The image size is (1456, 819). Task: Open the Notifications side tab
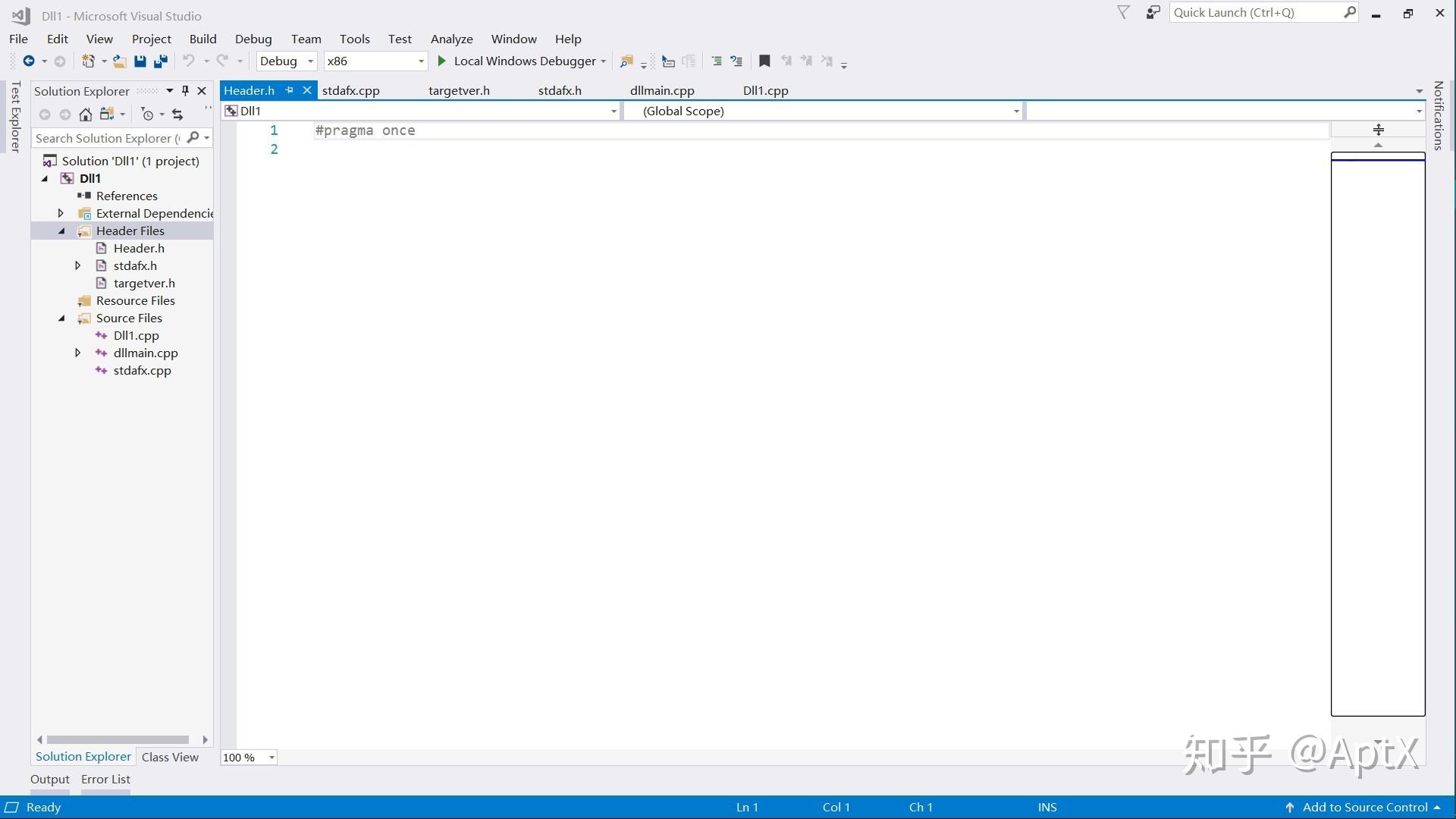tap(1438, 115)
